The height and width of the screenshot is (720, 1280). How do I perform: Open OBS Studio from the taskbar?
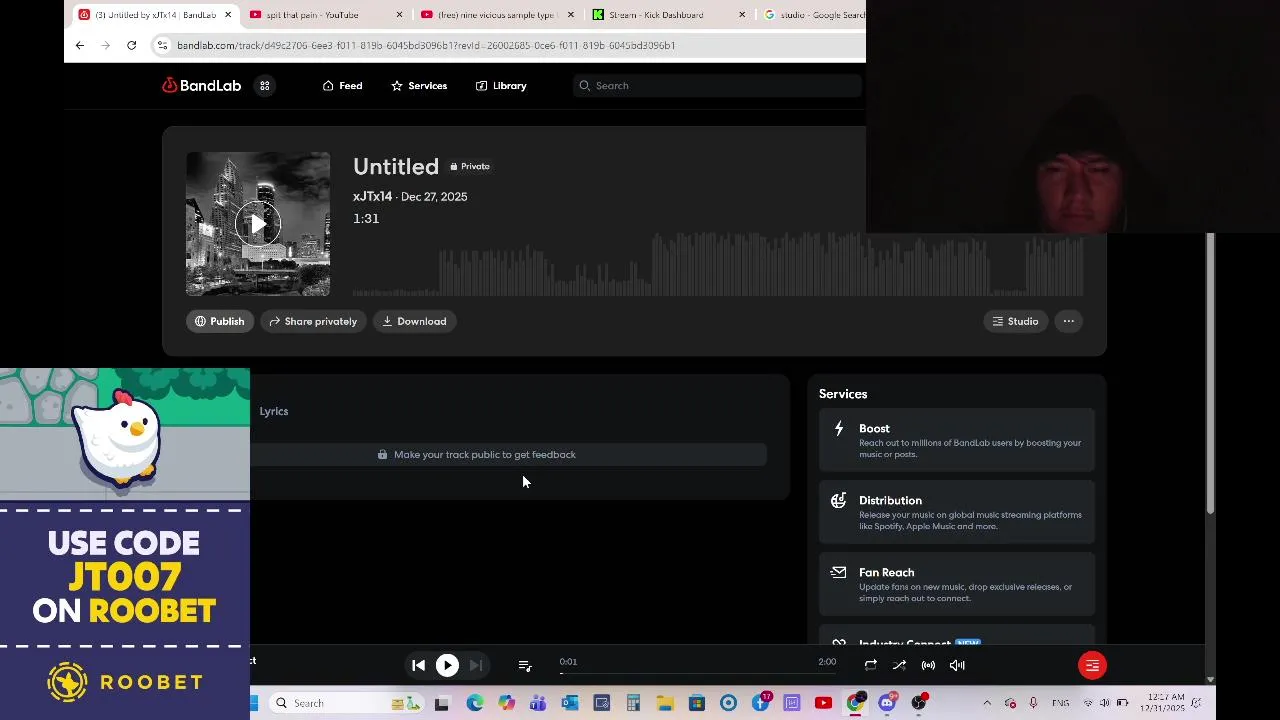point(918,704)
